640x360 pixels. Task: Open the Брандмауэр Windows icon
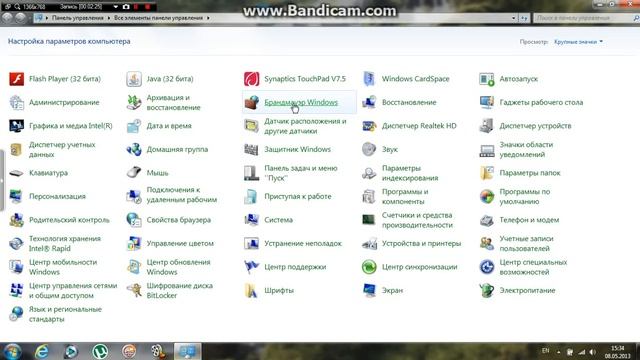(x=251, y=102)
